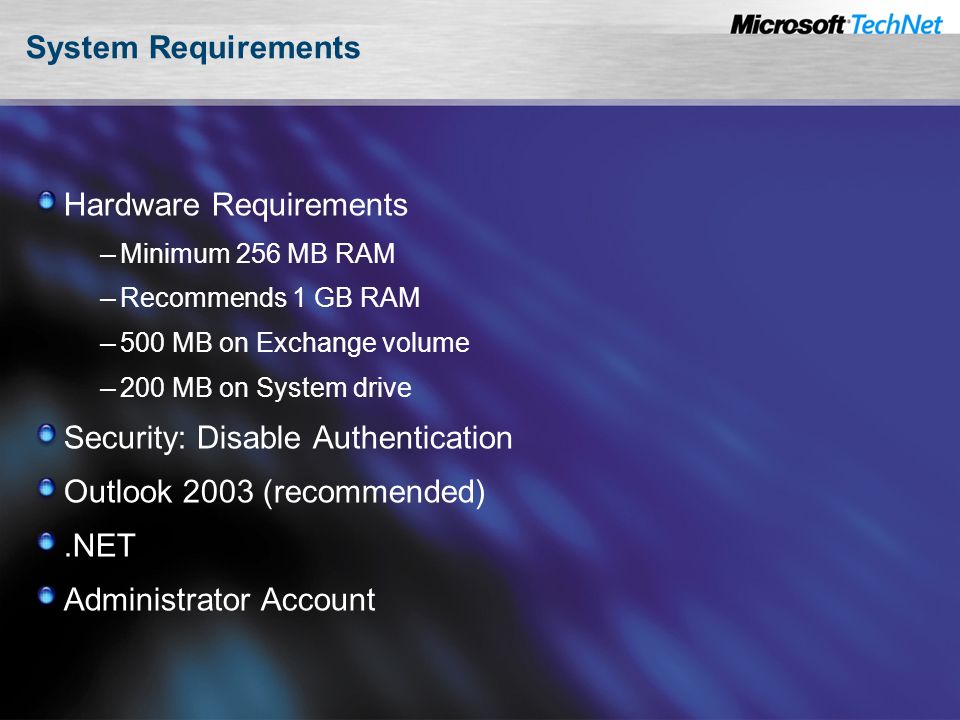Select the Administrator Account text
960x720 pixels.
coord(220,599)
